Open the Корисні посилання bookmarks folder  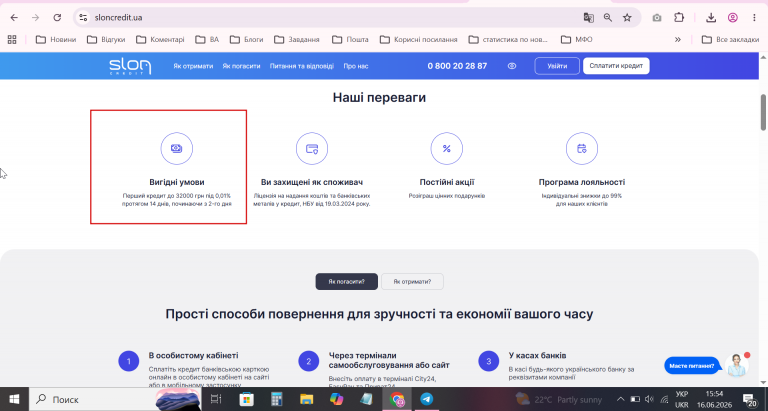point(419,39)
